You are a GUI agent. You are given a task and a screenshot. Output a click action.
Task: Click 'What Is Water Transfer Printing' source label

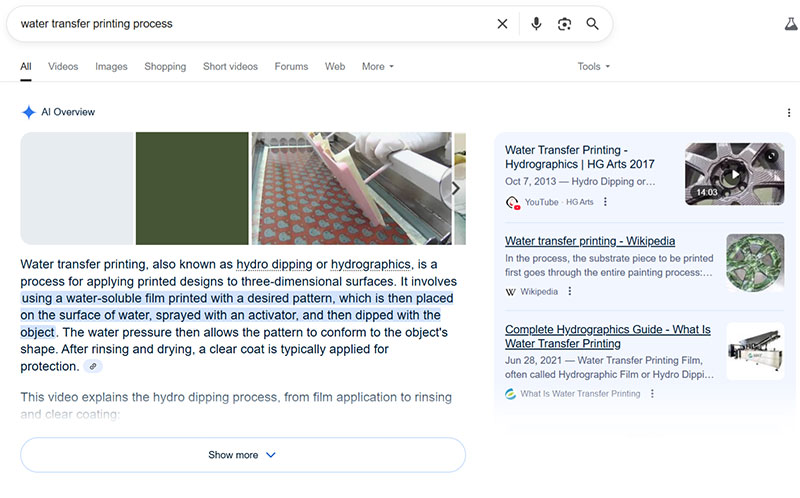(580, 394)
